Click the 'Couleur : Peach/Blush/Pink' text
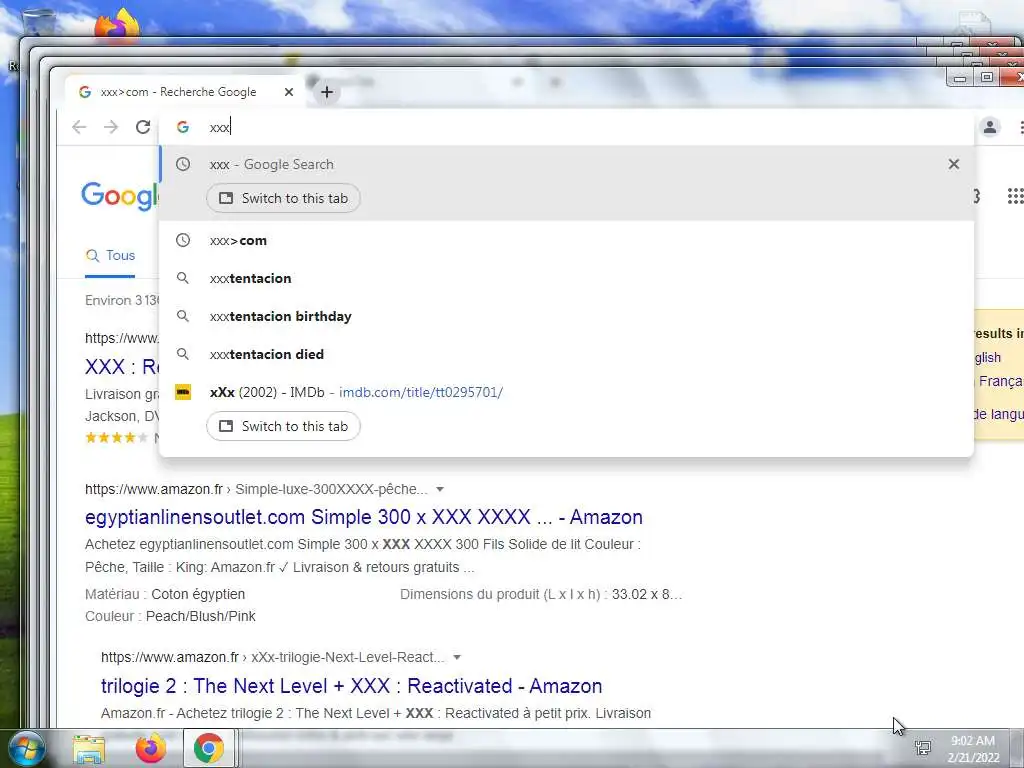 tap(170, 616)
